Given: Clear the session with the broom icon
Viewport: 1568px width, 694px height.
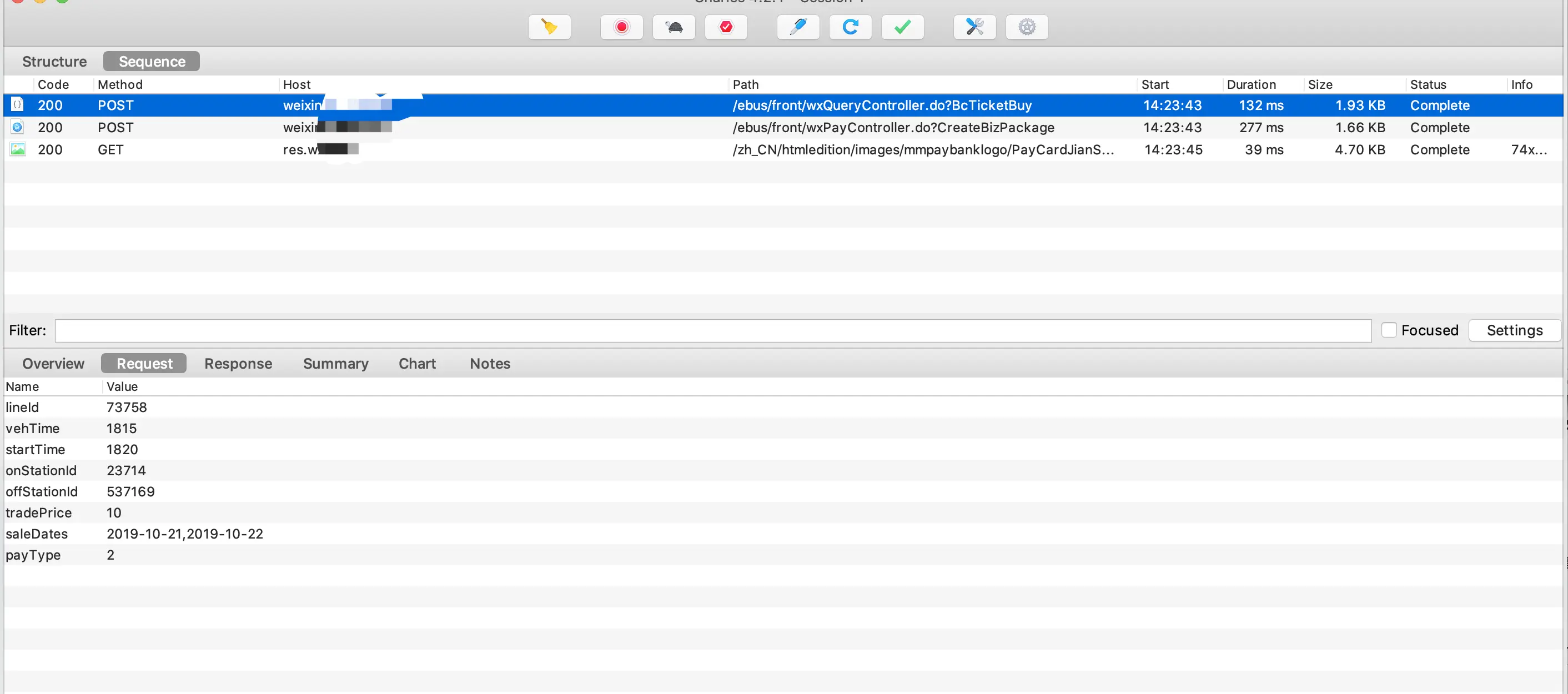Looking at the screenshot, I should (549, 27).
